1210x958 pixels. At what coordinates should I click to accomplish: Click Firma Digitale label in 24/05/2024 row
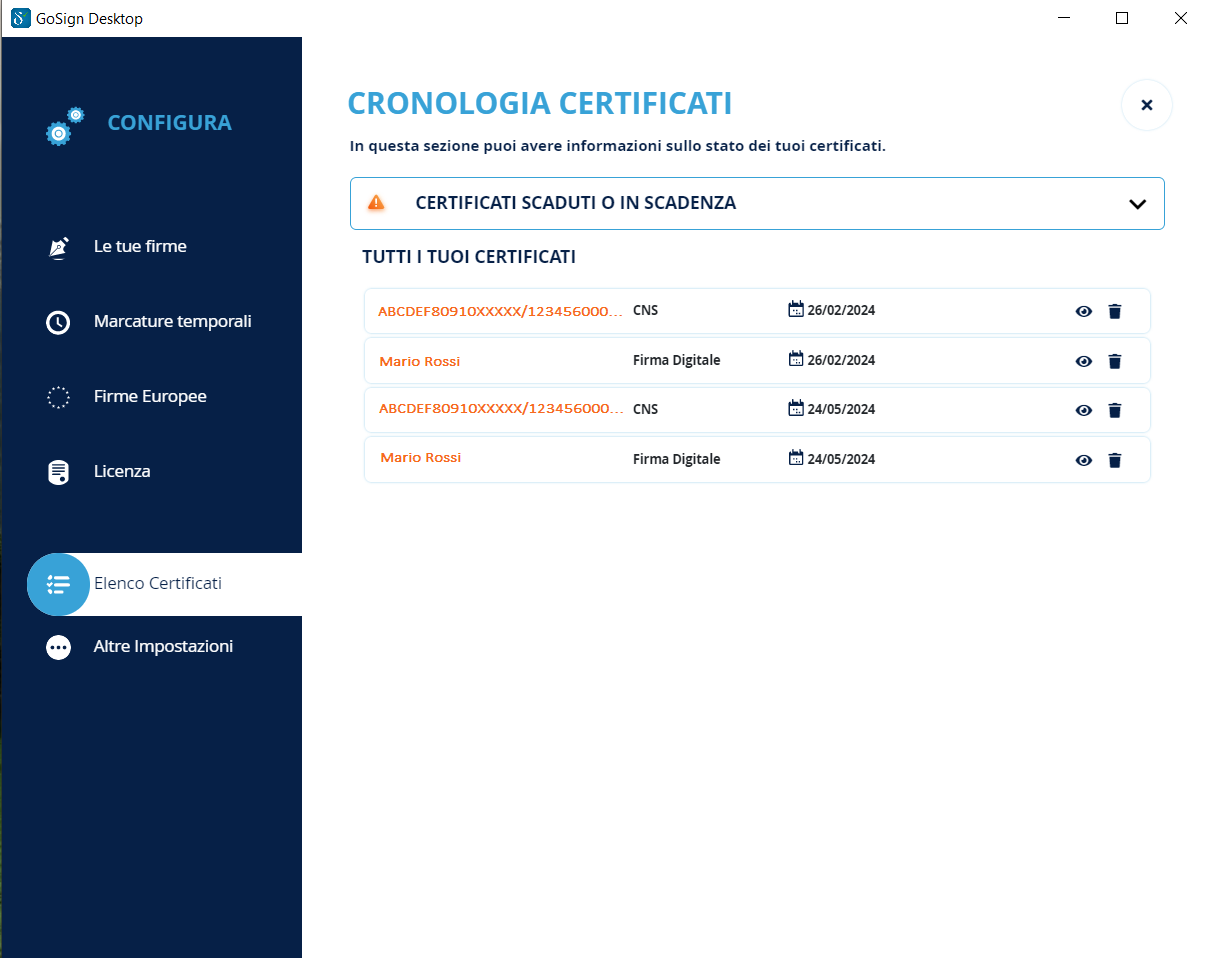pos(676,459)
